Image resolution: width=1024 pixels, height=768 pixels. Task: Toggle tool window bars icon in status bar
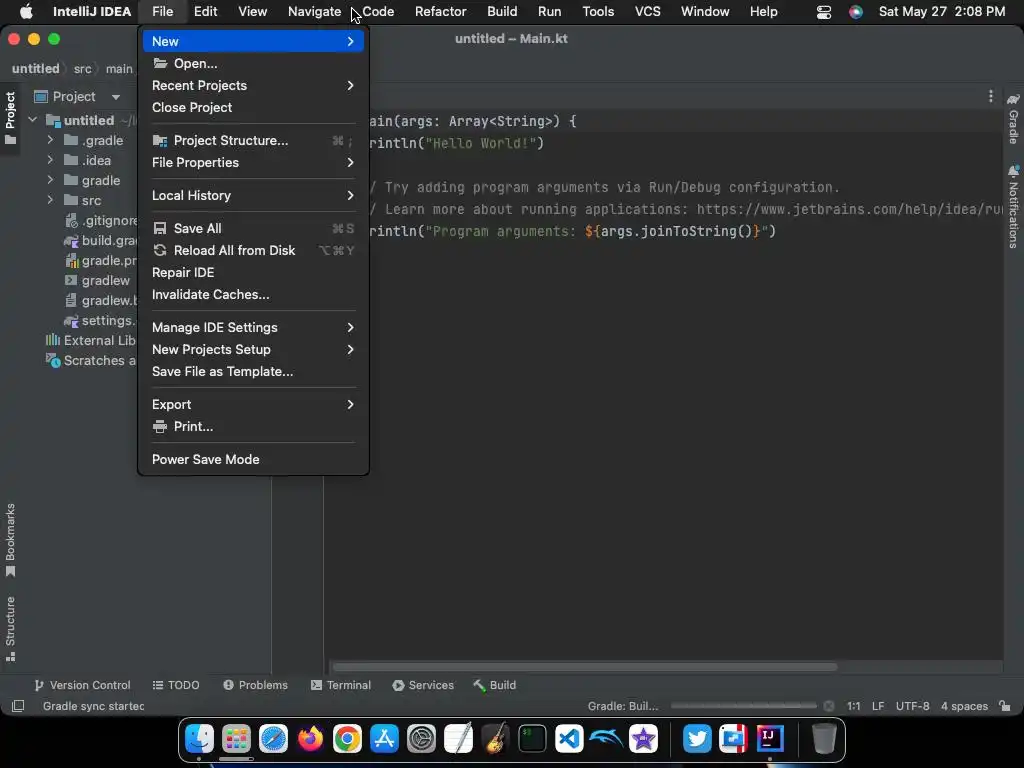(x=18, y=706)
